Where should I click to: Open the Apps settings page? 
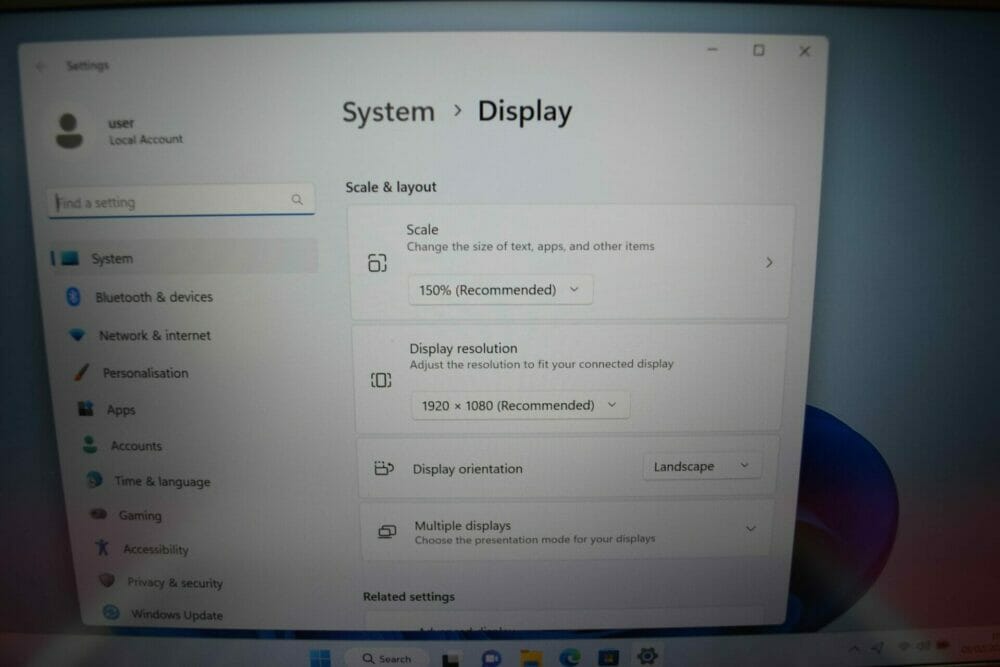click(121, 410)
